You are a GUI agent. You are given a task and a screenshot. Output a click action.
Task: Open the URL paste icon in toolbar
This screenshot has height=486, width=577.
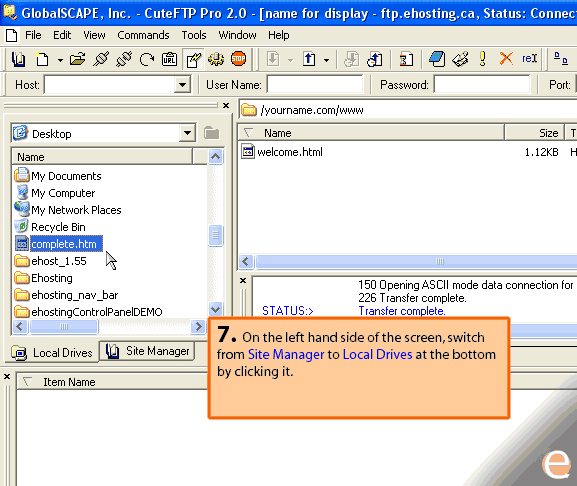pos(169,59)
